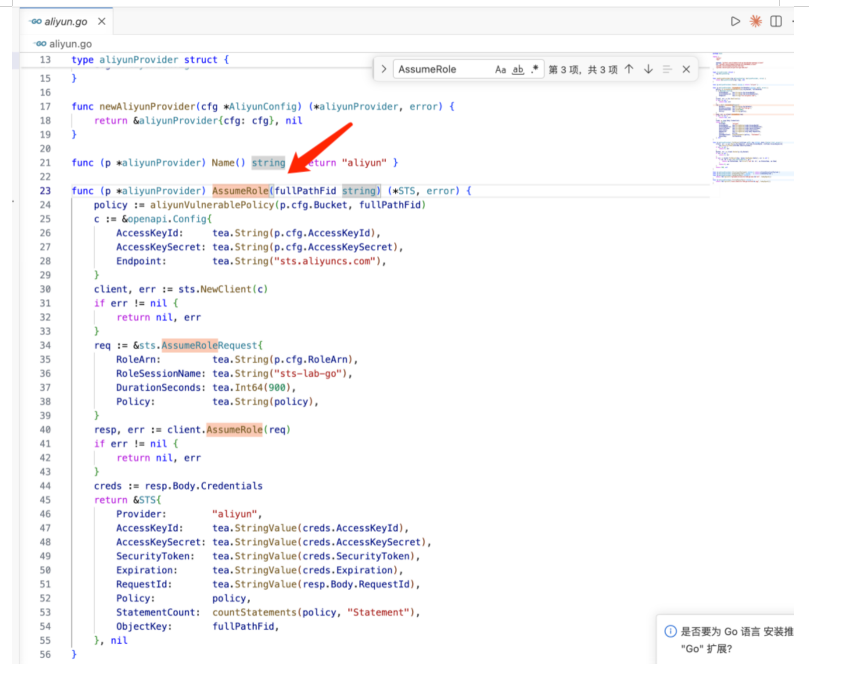Click SecurityToken field on line 49
This screenshot has height=677, width=845.
tap(153, 556)
